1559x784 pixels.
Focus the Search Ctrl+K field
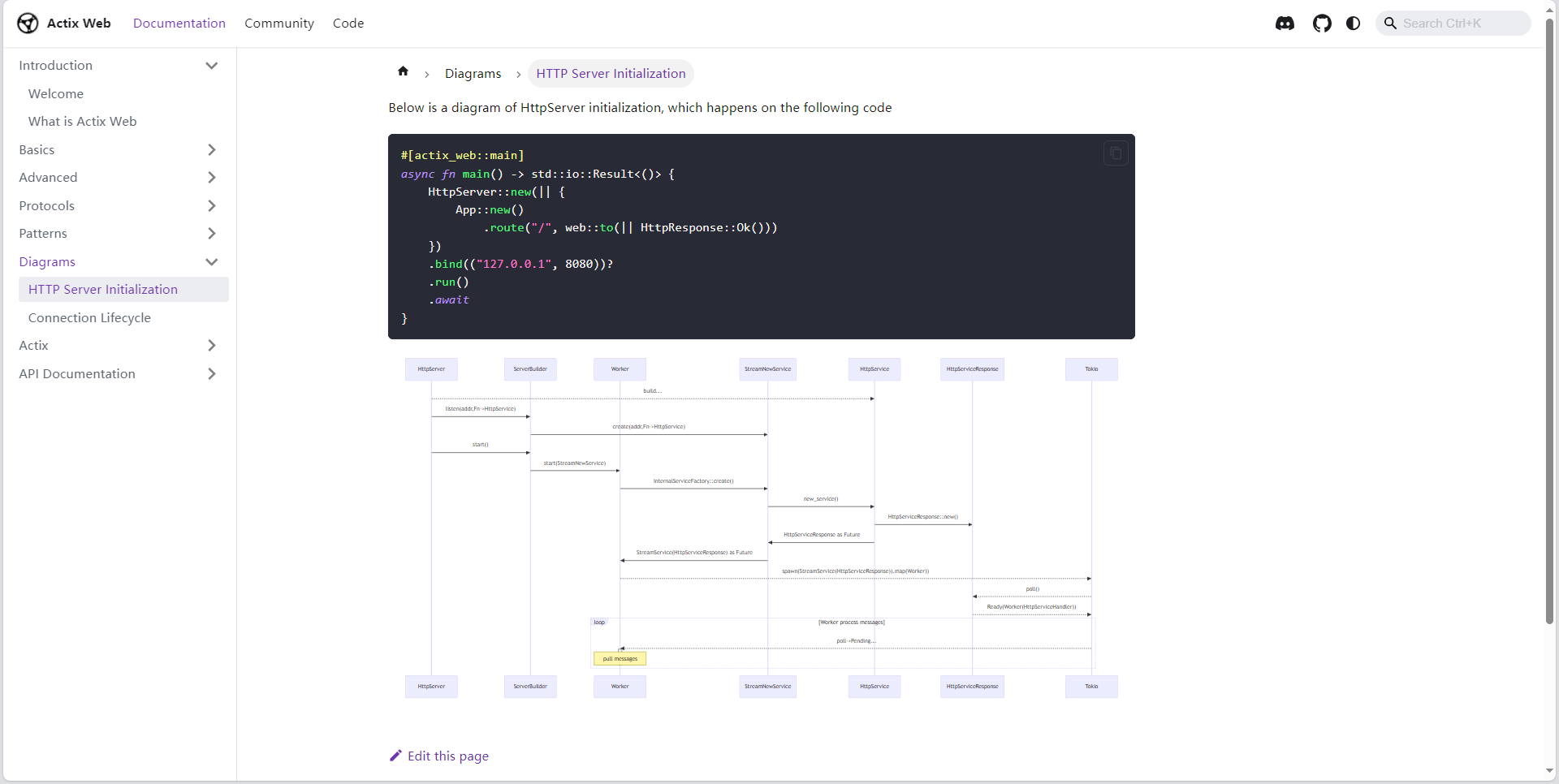(1453, 24)
